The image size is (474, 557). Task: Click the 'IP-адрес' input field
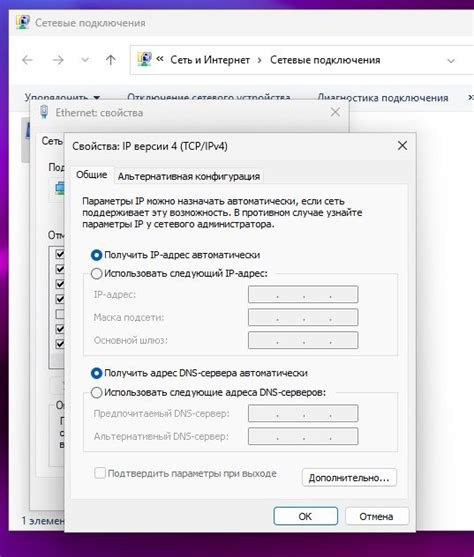pyautogui.click(x=303, y=294)
